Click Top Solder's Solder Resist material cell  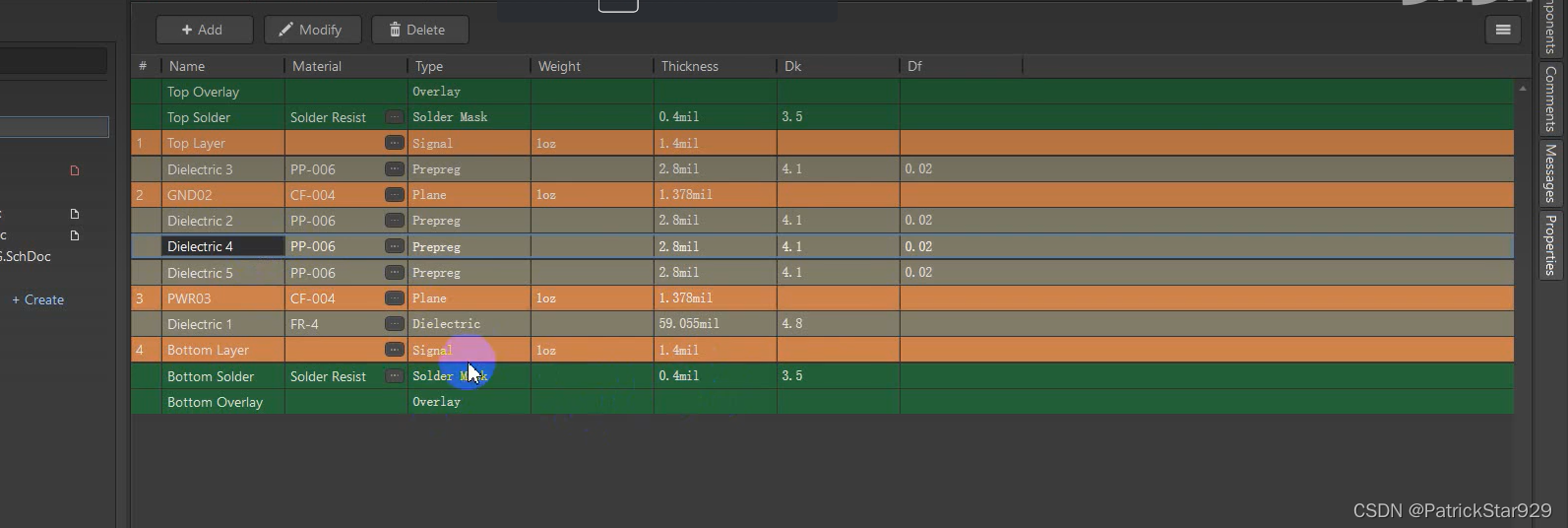pyautogui.click(x=346, y=117)
